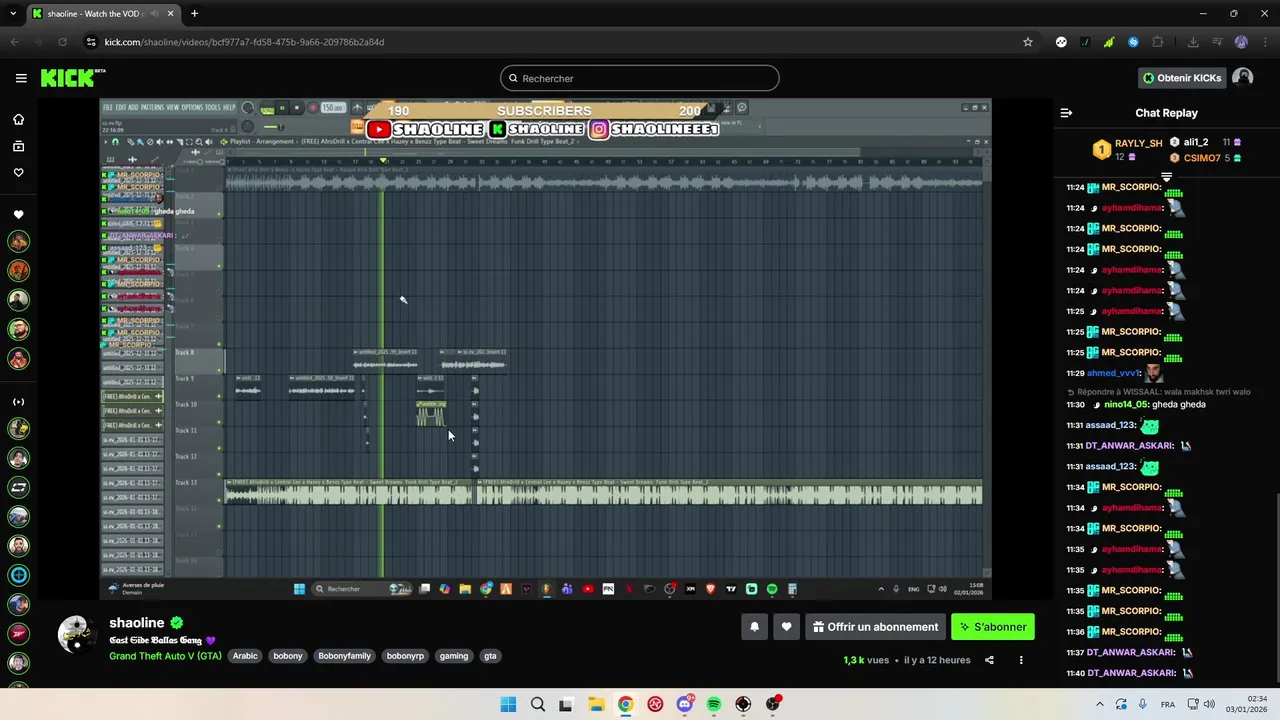Viewport: 1280px width, 720px height.
Task: Collapse the Chat Replay panel with arrow icon
Action: (x=1066, y=113)
